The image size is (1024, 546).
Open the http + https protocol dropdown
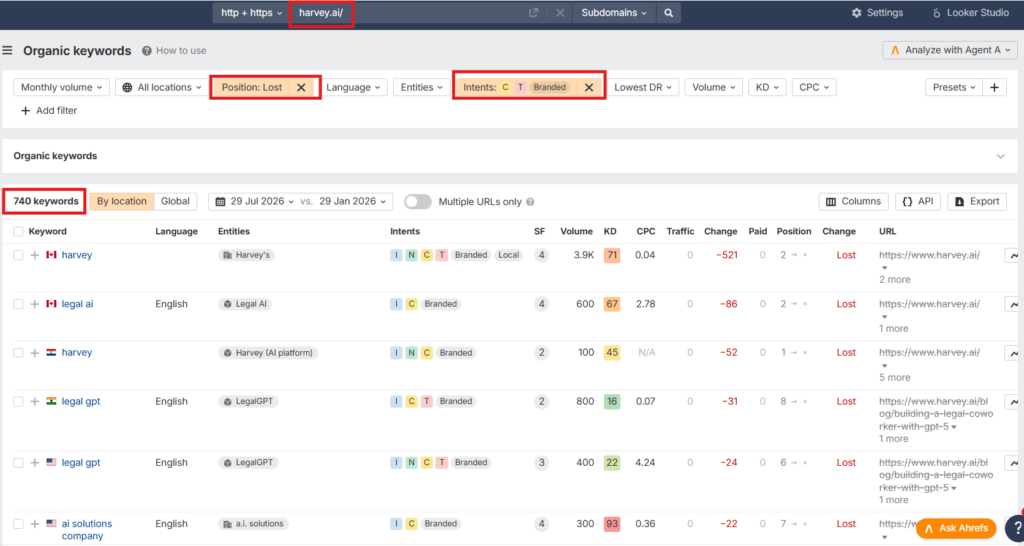click(251, 13)
